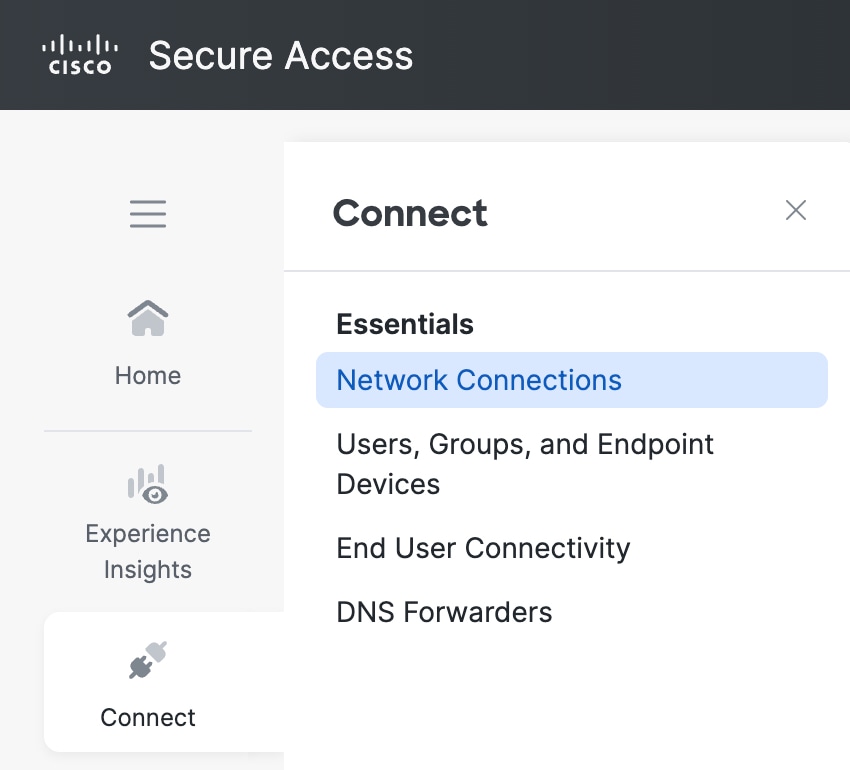Click empty header area right of Secure Access
The width and height of the screenshot is (850, 770).
(x=640, y=55)
